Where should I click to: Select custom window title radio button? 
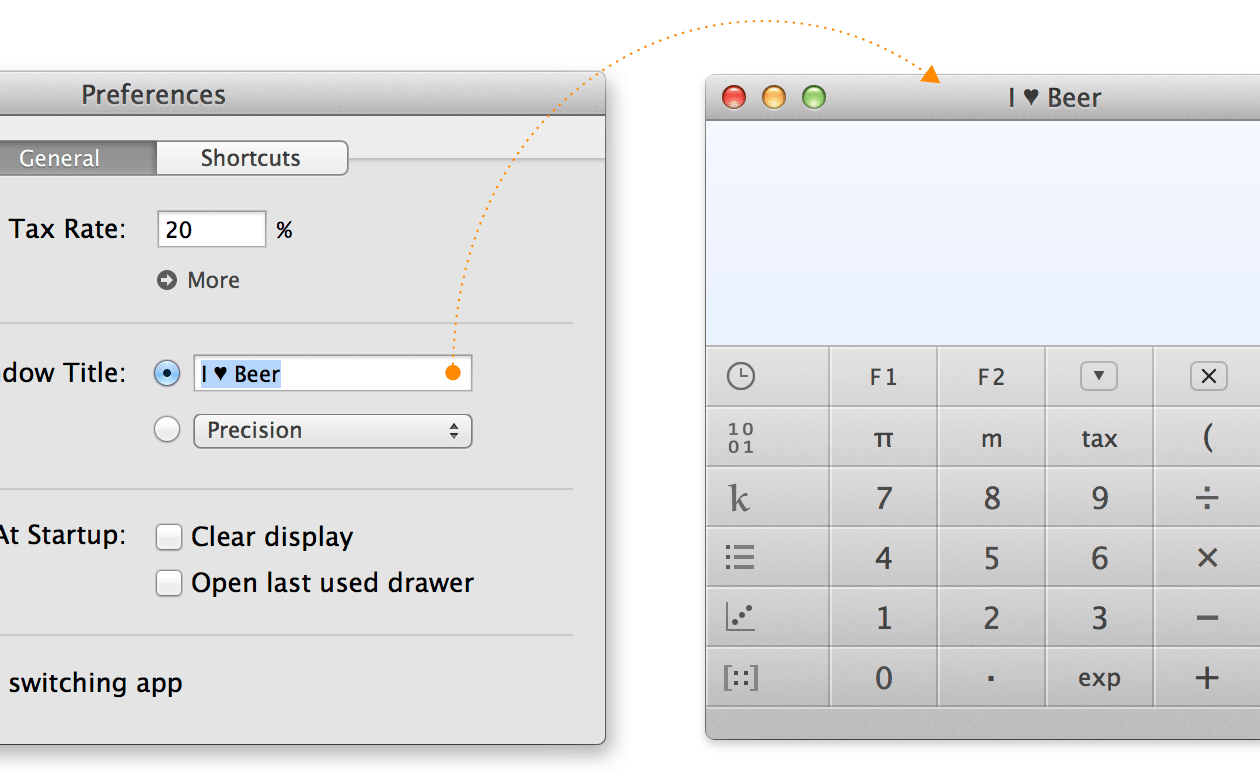[x=167, y=373]
